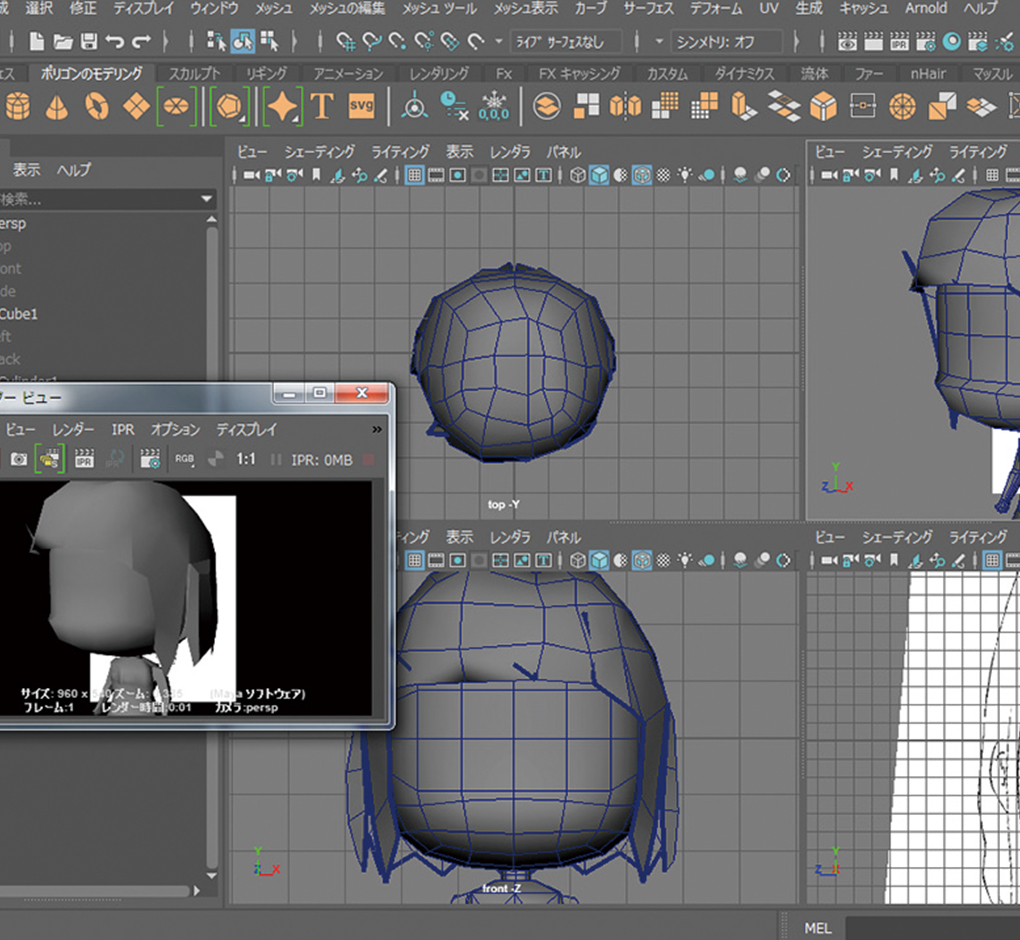Open the dropdown arrow left of Symmetry field
Viewport: 1020px width, 940px height.
point(659,42)
